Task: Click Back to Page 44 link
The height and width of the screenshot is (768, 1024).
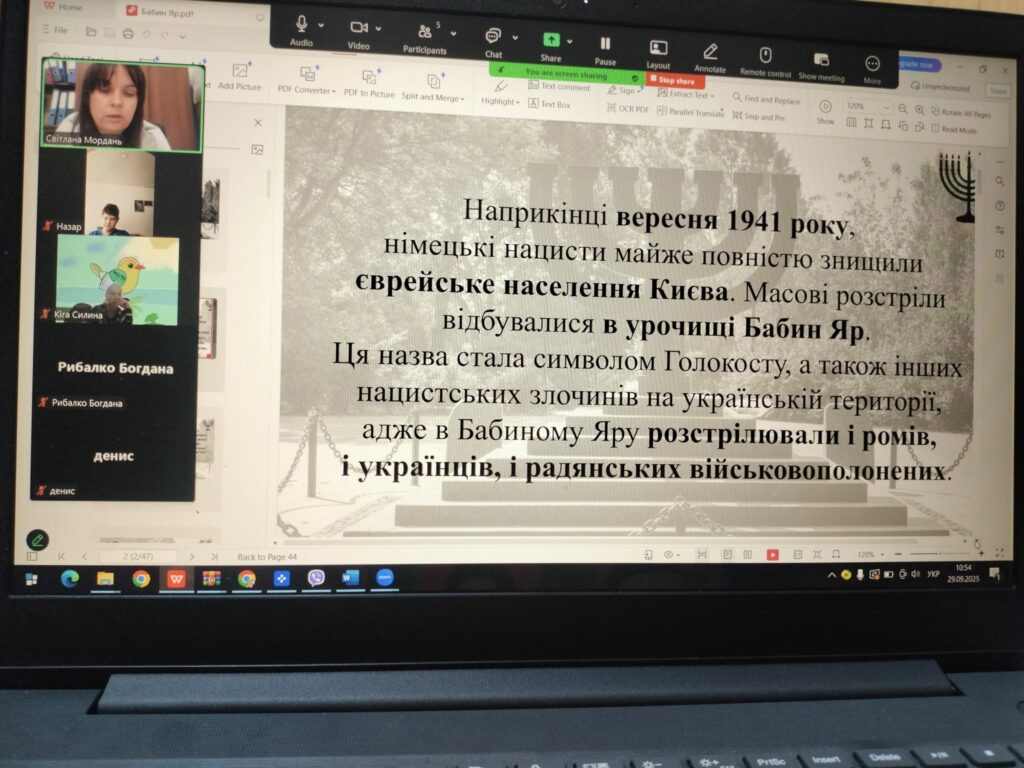Action: (x=266, y=557)
